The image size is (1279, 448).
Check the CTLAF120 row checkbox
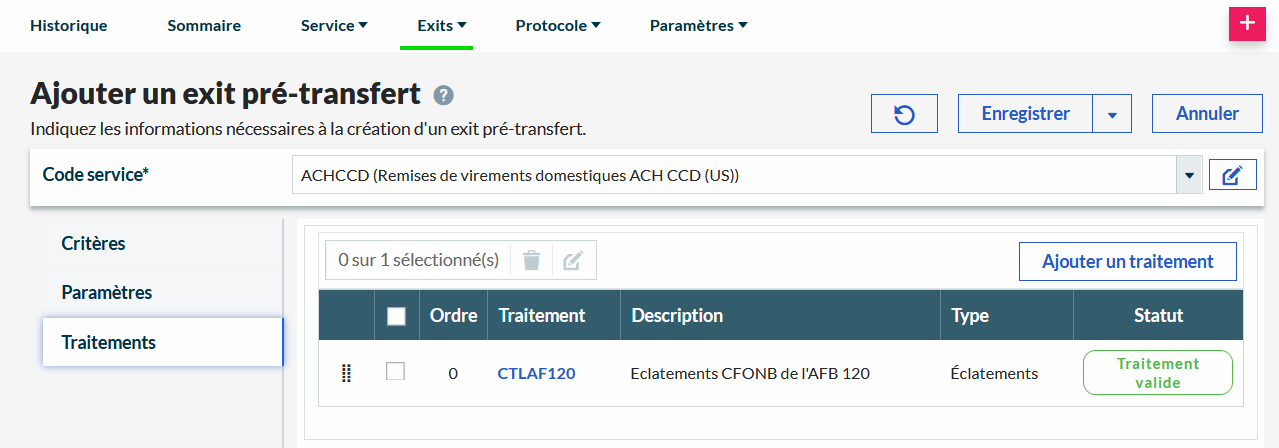tap(396, 372)
